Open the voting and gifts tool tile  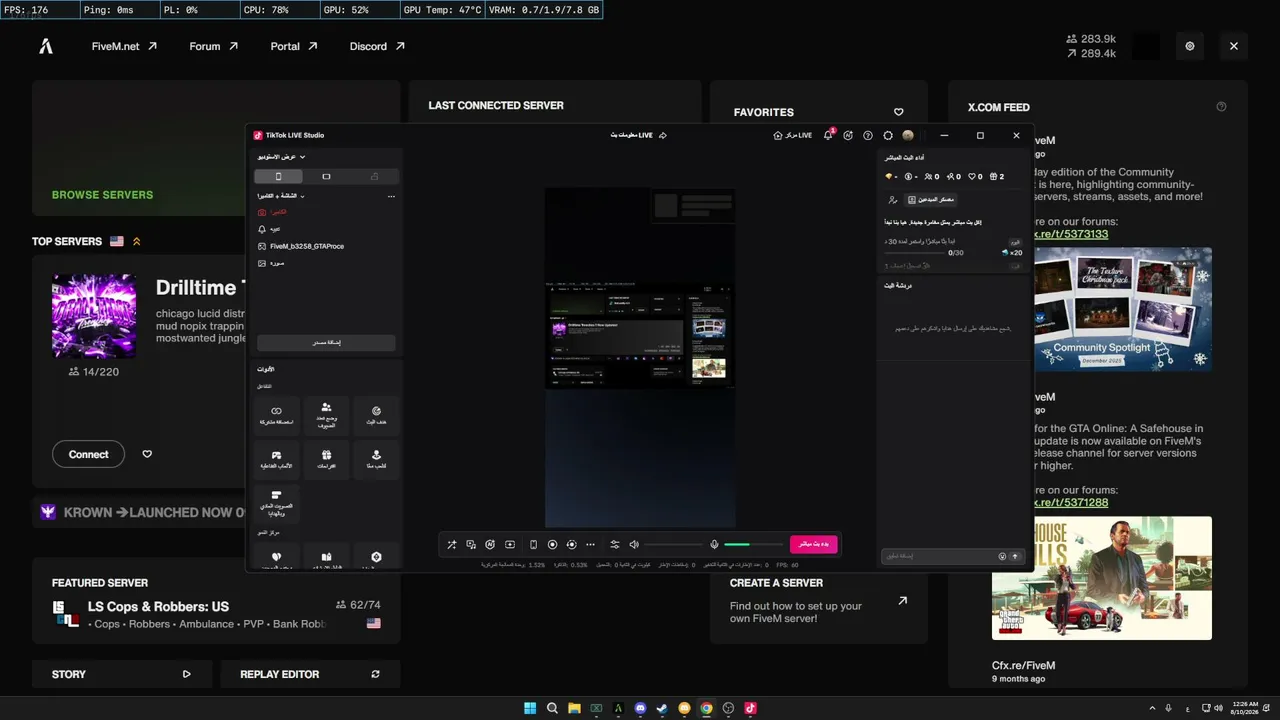(x=277, y=503)
